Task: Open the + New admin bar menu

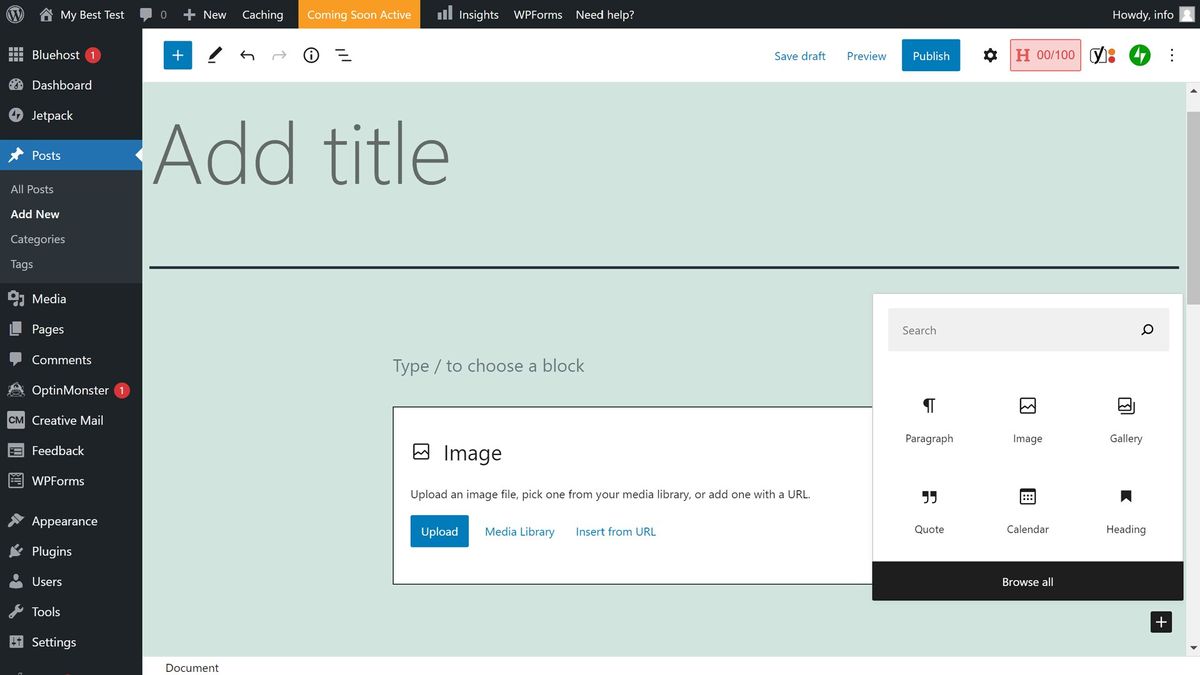Action: 205,14
